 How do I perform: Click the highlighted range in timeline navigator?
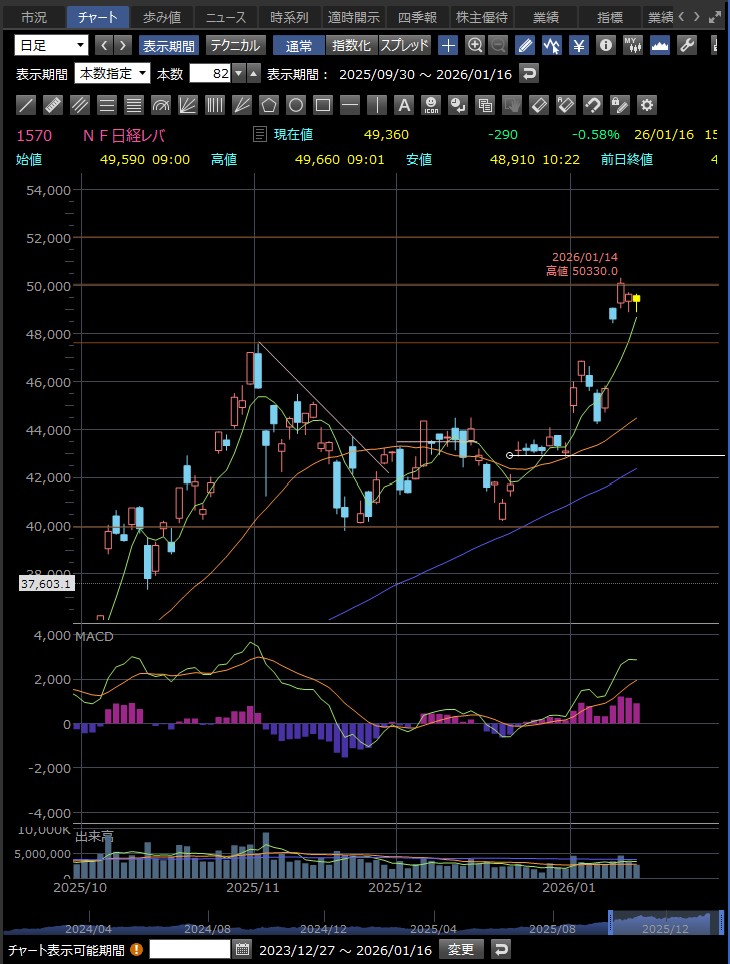click(664, 920)
